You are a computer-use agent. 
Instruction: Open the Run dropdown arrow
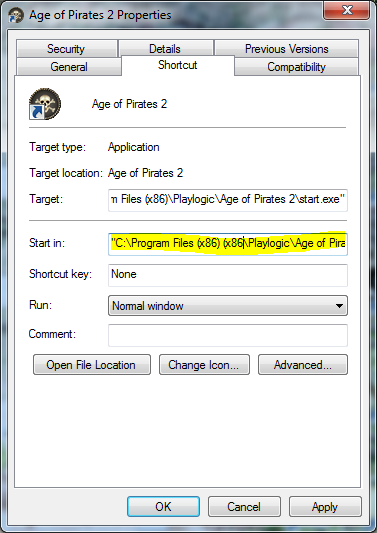coord(339,306)
